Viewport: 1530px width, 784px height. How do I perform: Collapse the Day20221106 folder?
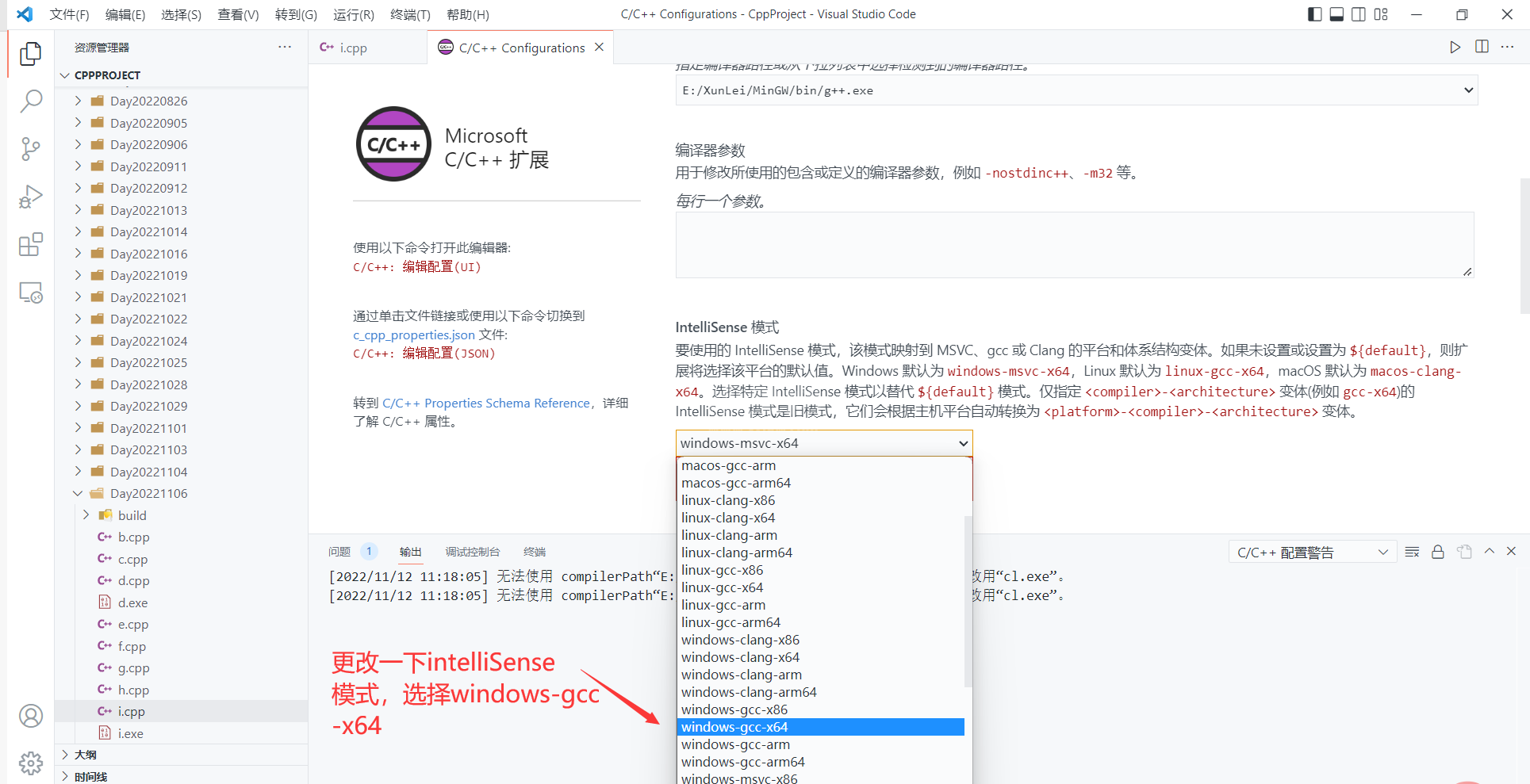coord(78,493)
